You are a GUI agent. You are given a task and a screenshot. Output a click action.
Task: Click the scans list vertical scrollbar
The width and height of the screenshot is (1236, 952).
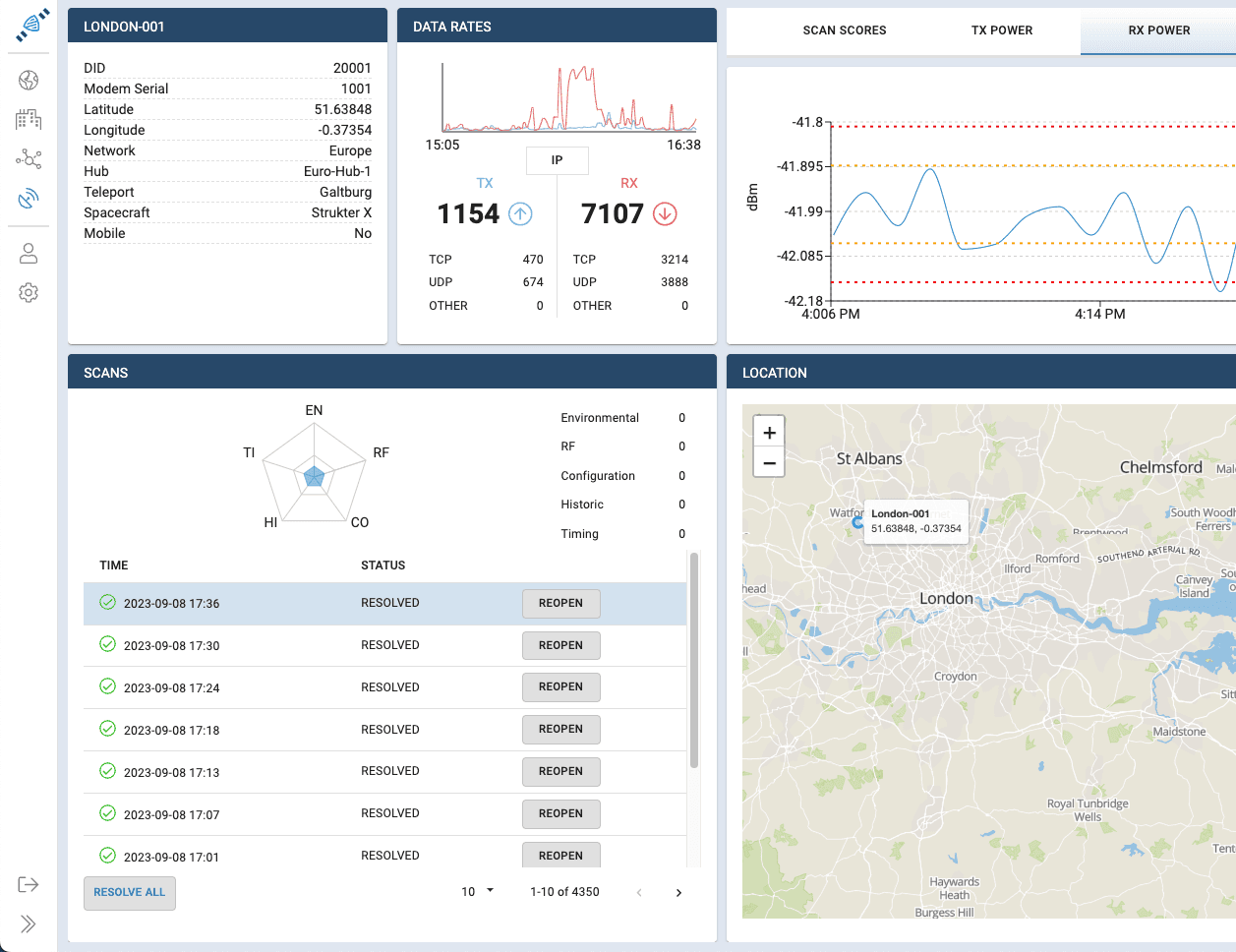(x=694, y=659)
